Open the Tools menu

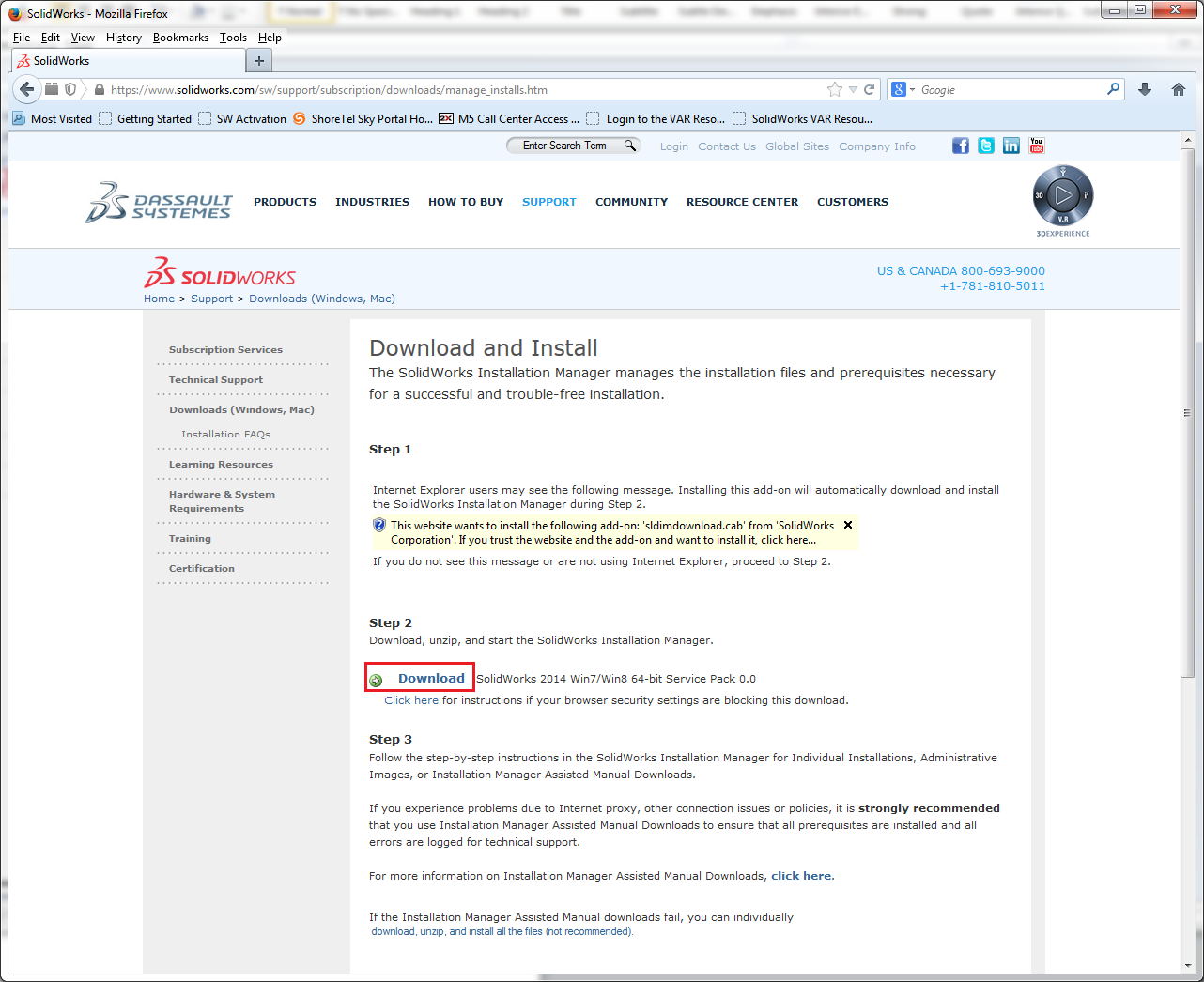(233, 38)
